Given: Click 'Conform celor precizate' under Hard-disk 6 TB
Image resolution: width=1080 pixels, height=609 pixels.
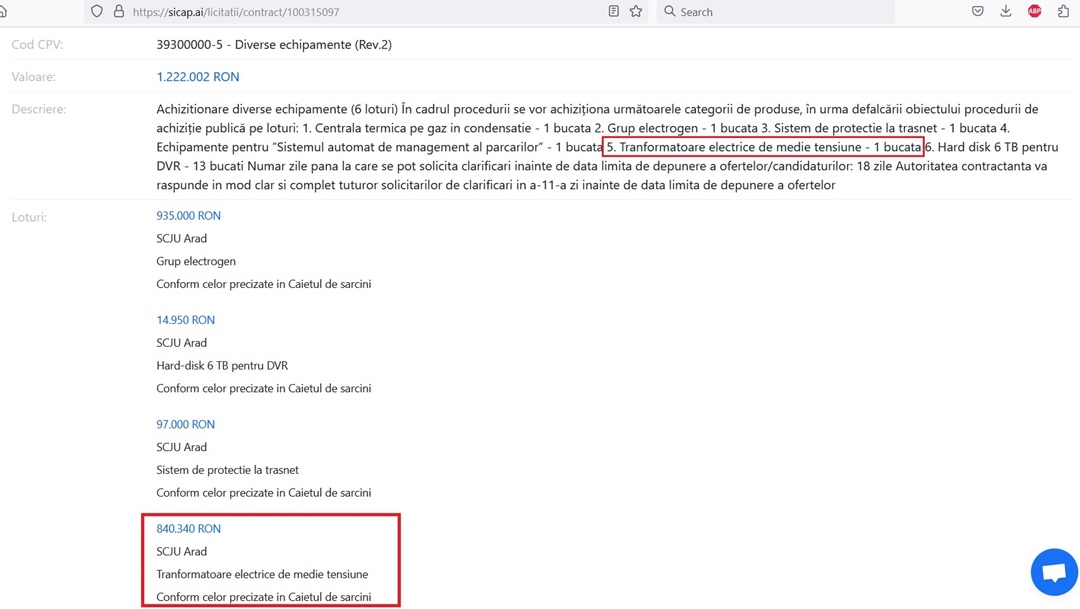Looking at the screenshot, I should pos(264,388).
